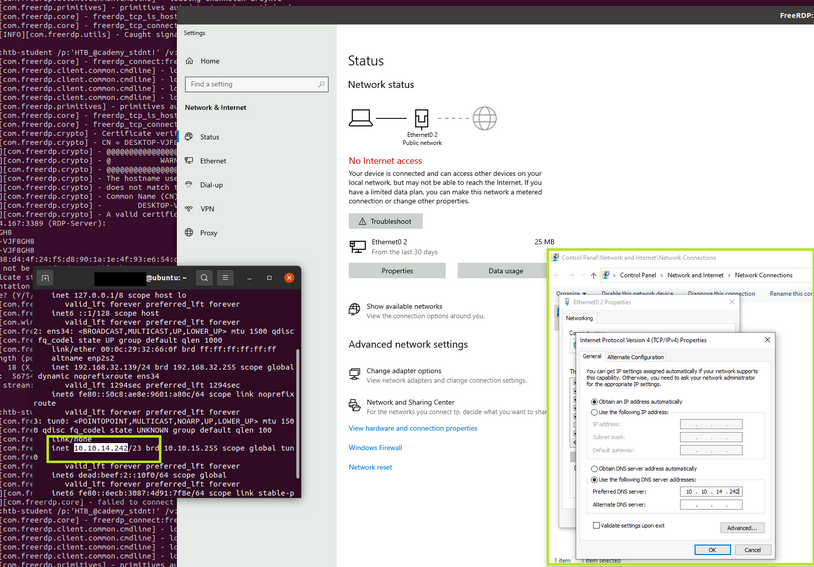
Task: Click Show available networks text
Action: click(404, 306)
